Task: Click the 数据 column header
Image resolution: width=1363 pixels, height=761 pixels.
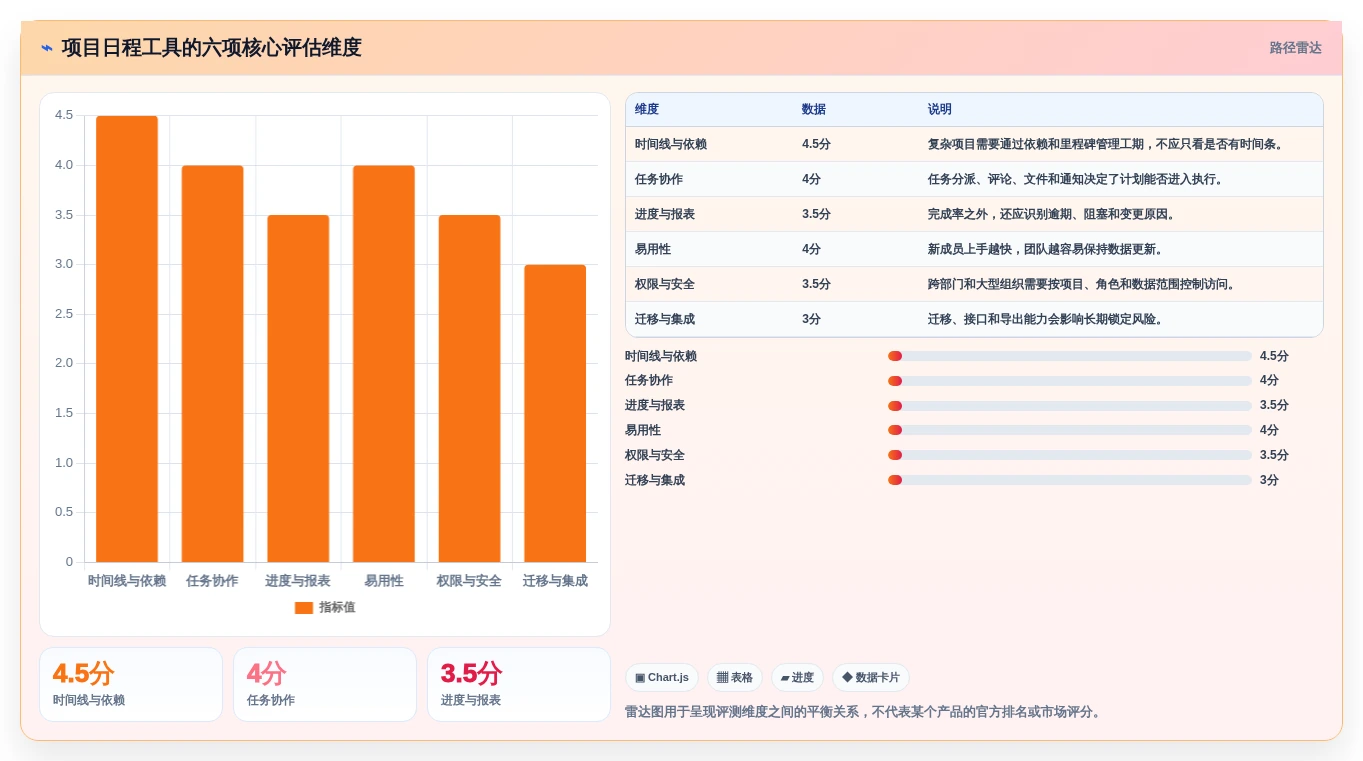Action: coord(814,110)
